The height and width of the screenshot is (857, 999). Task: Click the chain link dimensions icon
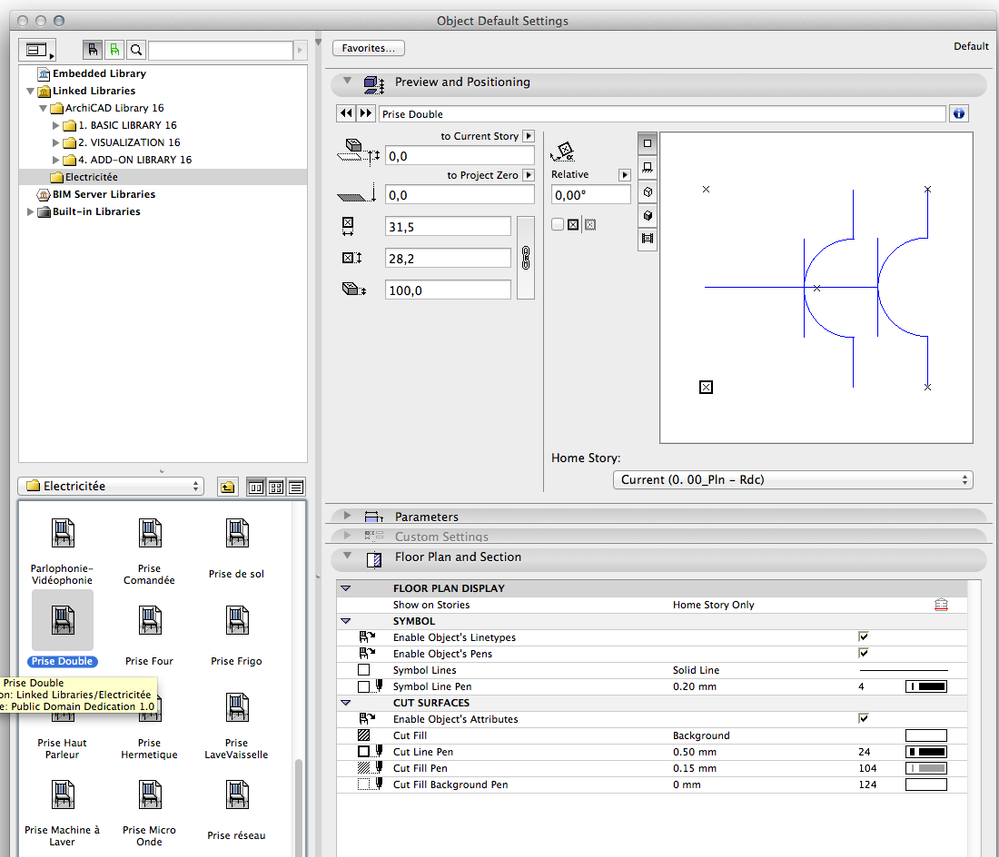(x=526, y=257)
